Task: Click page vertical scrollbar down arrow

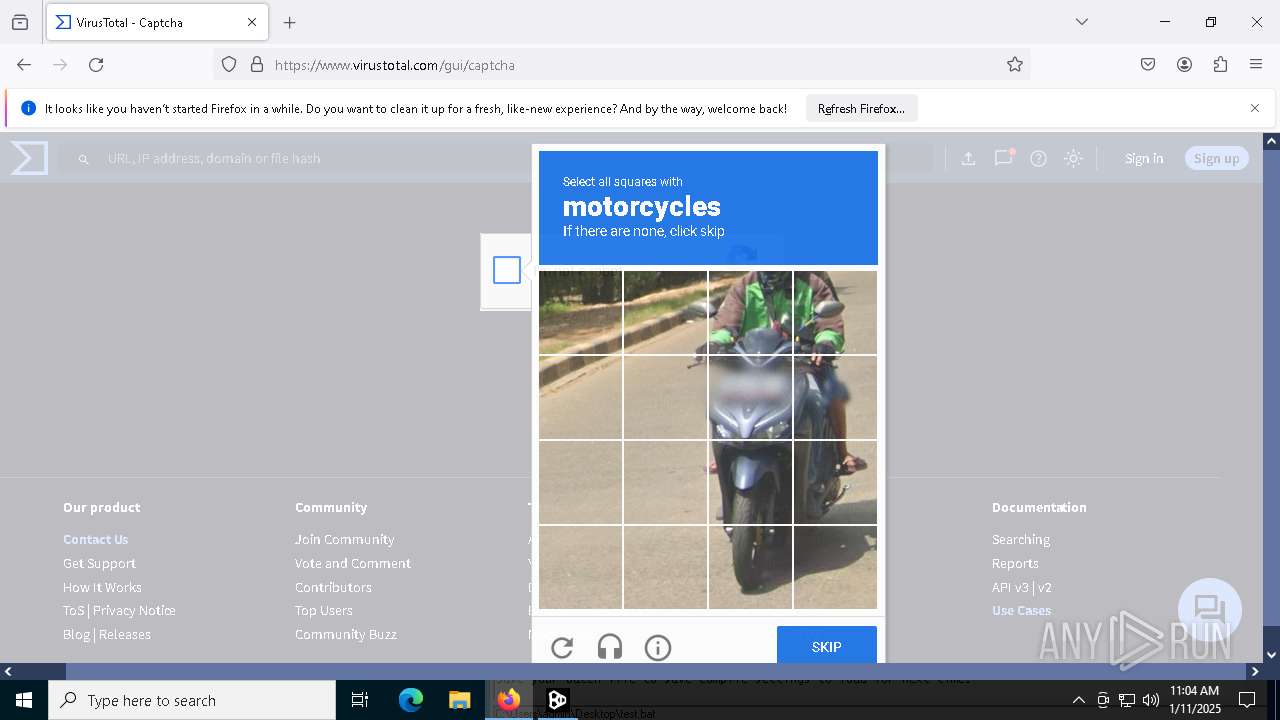Action: pos(1271,655)
